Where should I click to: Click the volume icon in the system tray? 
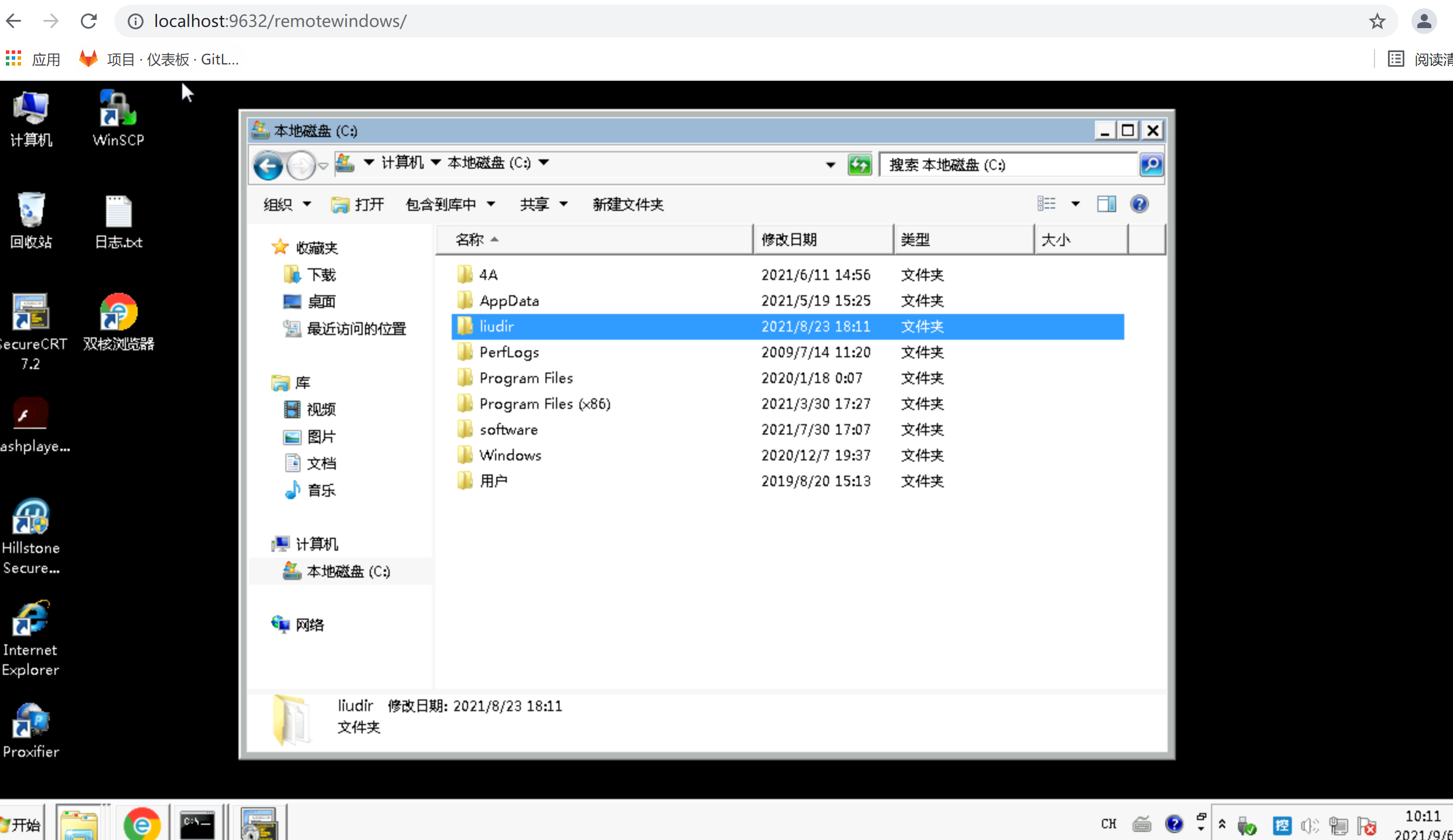[x=1308, y=825]
